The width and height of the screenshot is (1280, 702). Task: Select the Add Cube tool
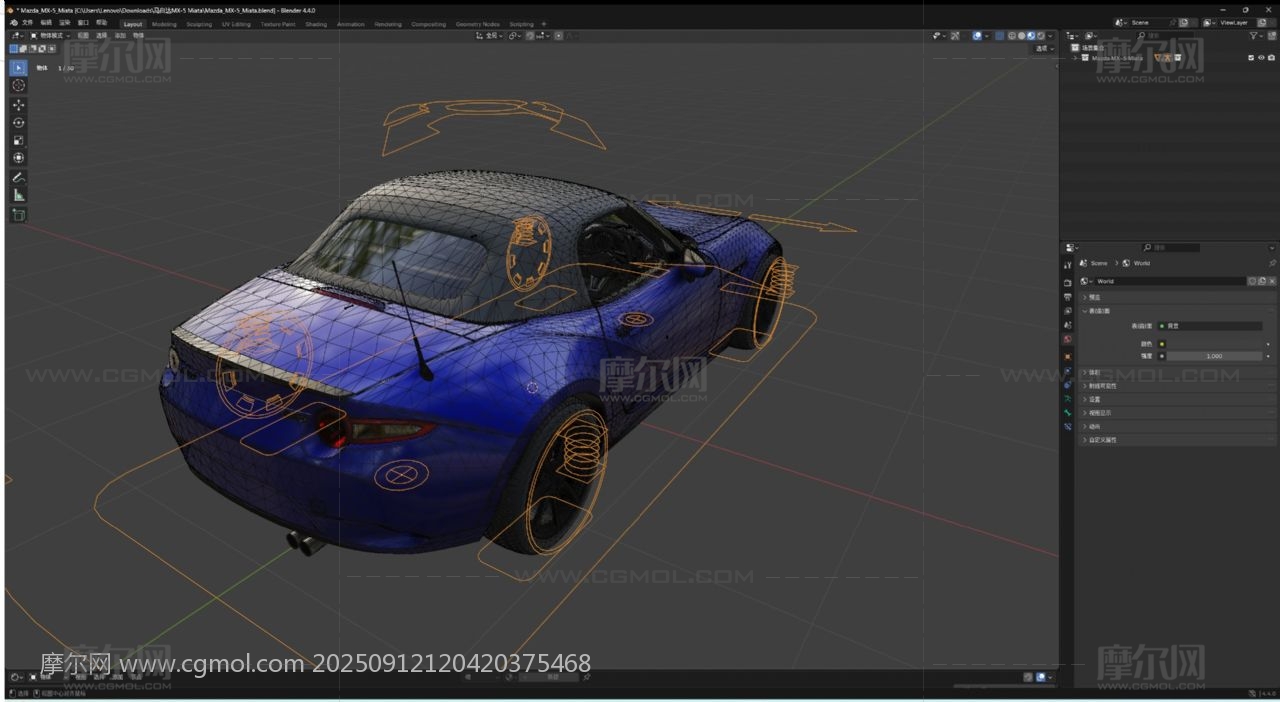click(x=18, y=214)
